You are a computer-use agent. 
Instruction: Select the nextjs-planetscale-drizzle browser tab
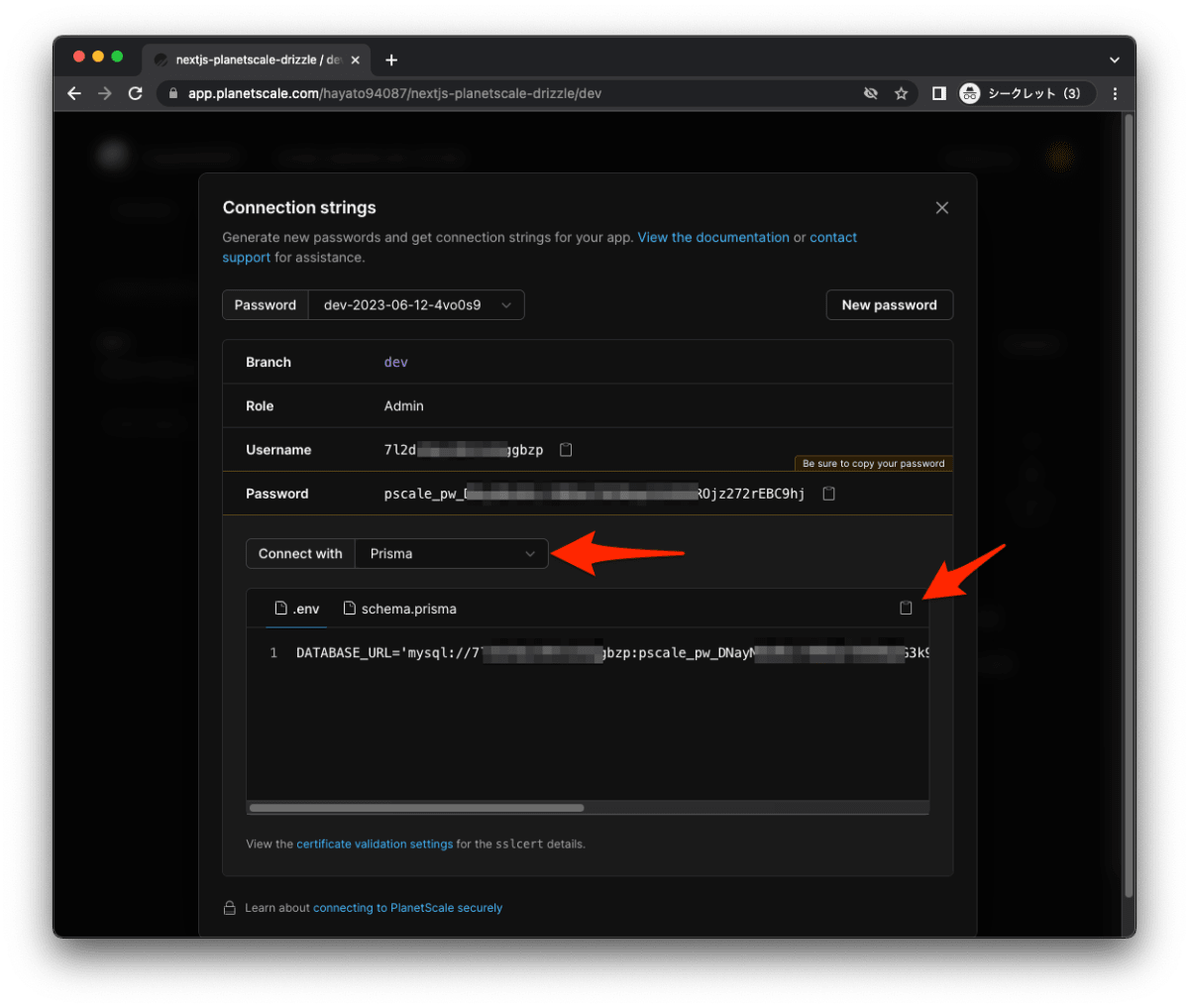pos(257,59)
